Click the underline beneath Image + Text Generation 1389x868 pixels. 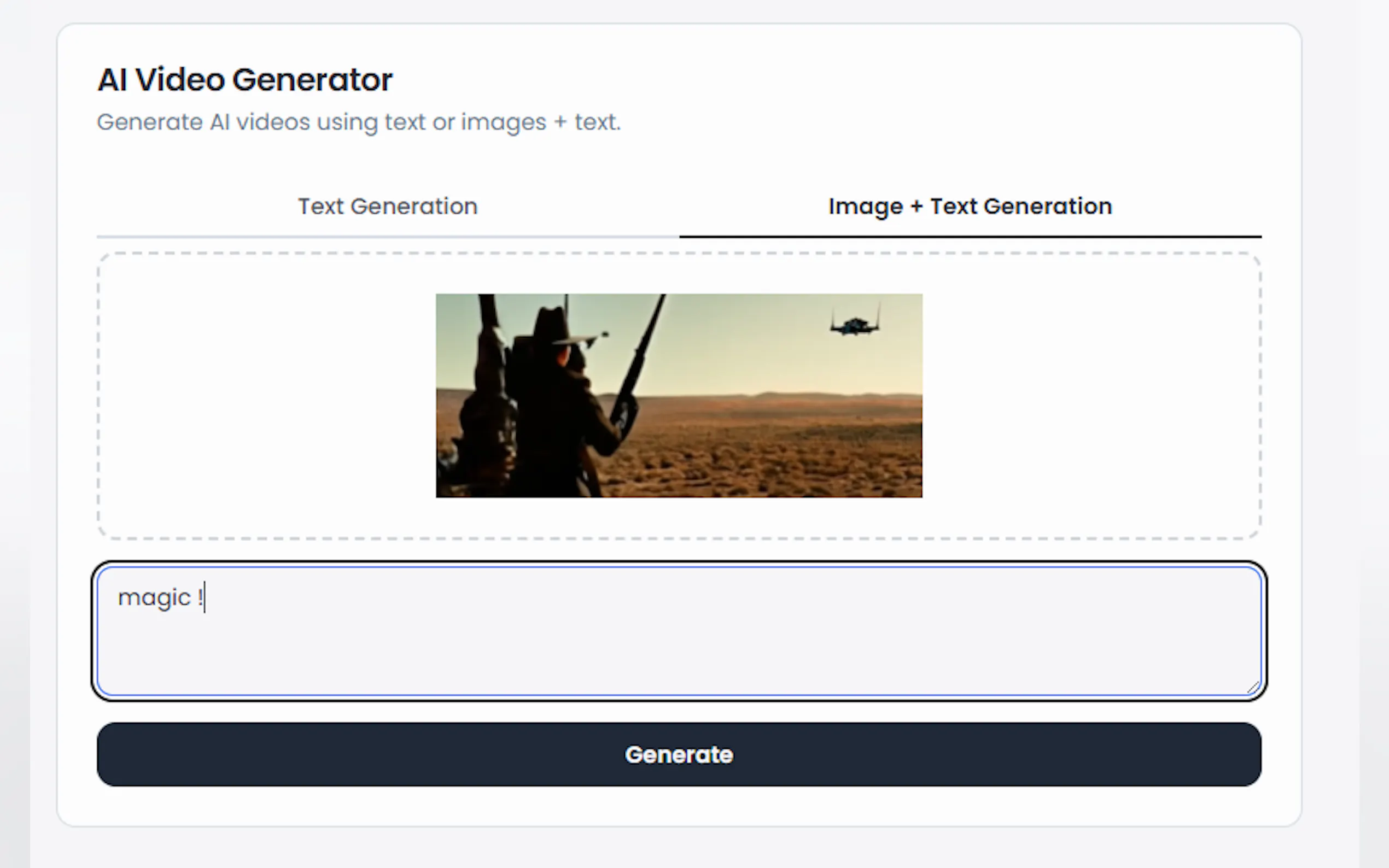pos(970,236)
